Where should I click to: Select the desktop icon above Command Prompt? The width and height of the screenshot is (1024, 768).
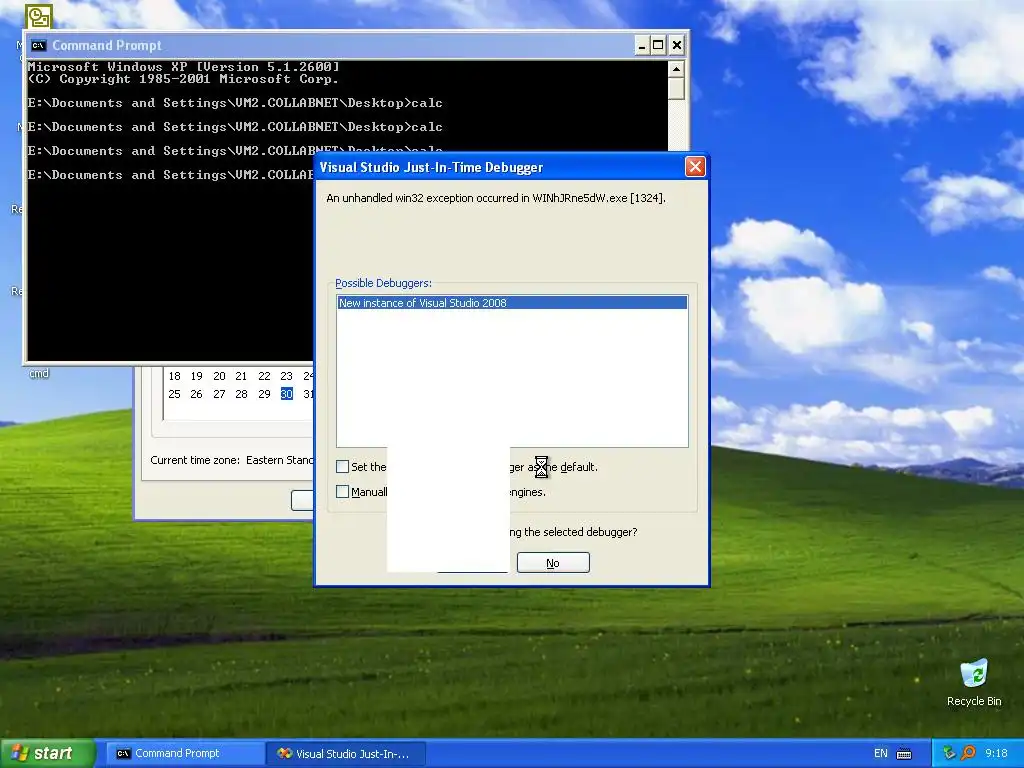(x=39, y=16)
